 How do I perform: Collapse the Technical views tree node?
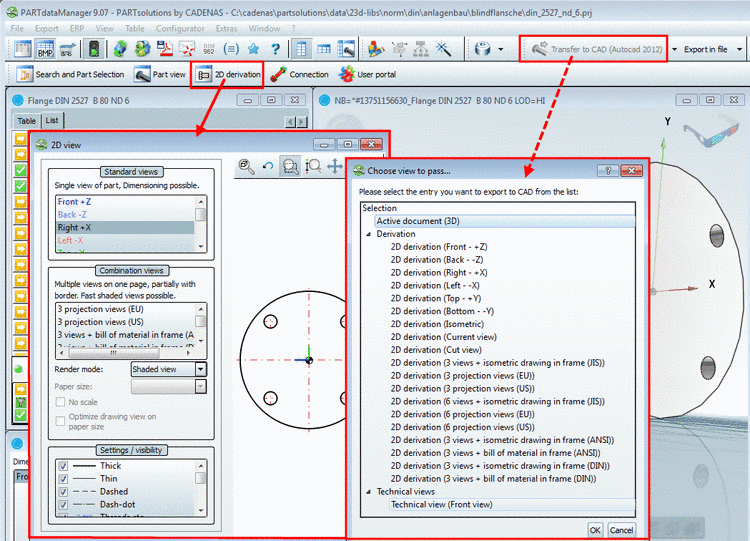click(x=368, y=492)
